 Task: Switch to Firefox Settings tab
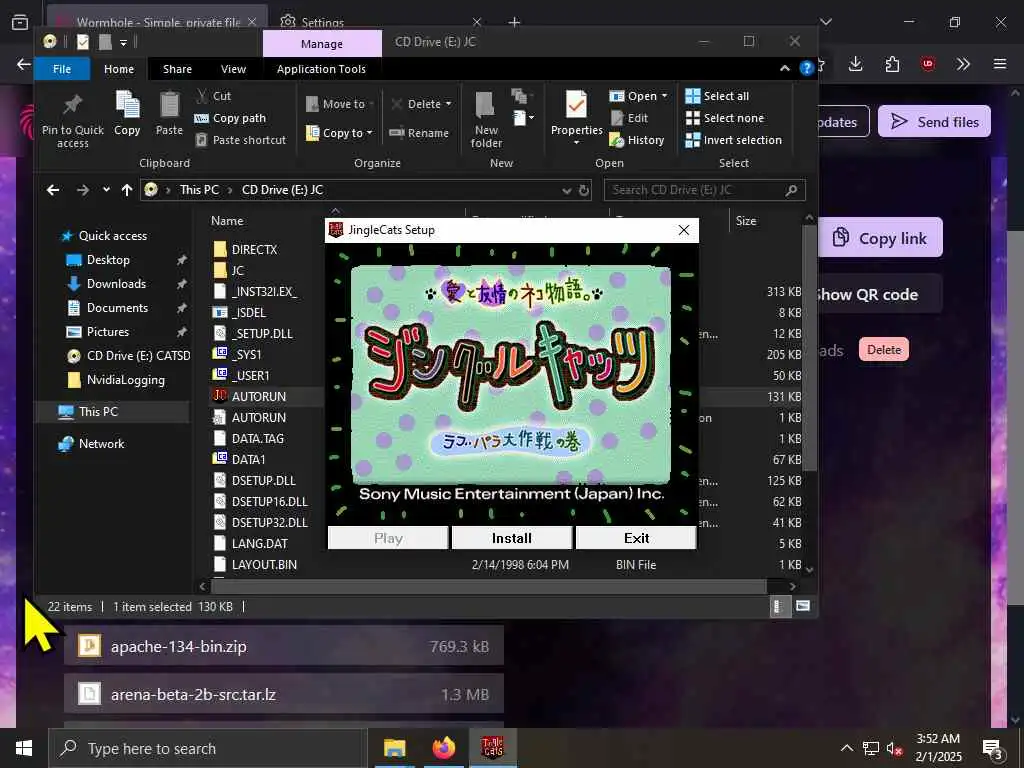(x=322, y=22)
